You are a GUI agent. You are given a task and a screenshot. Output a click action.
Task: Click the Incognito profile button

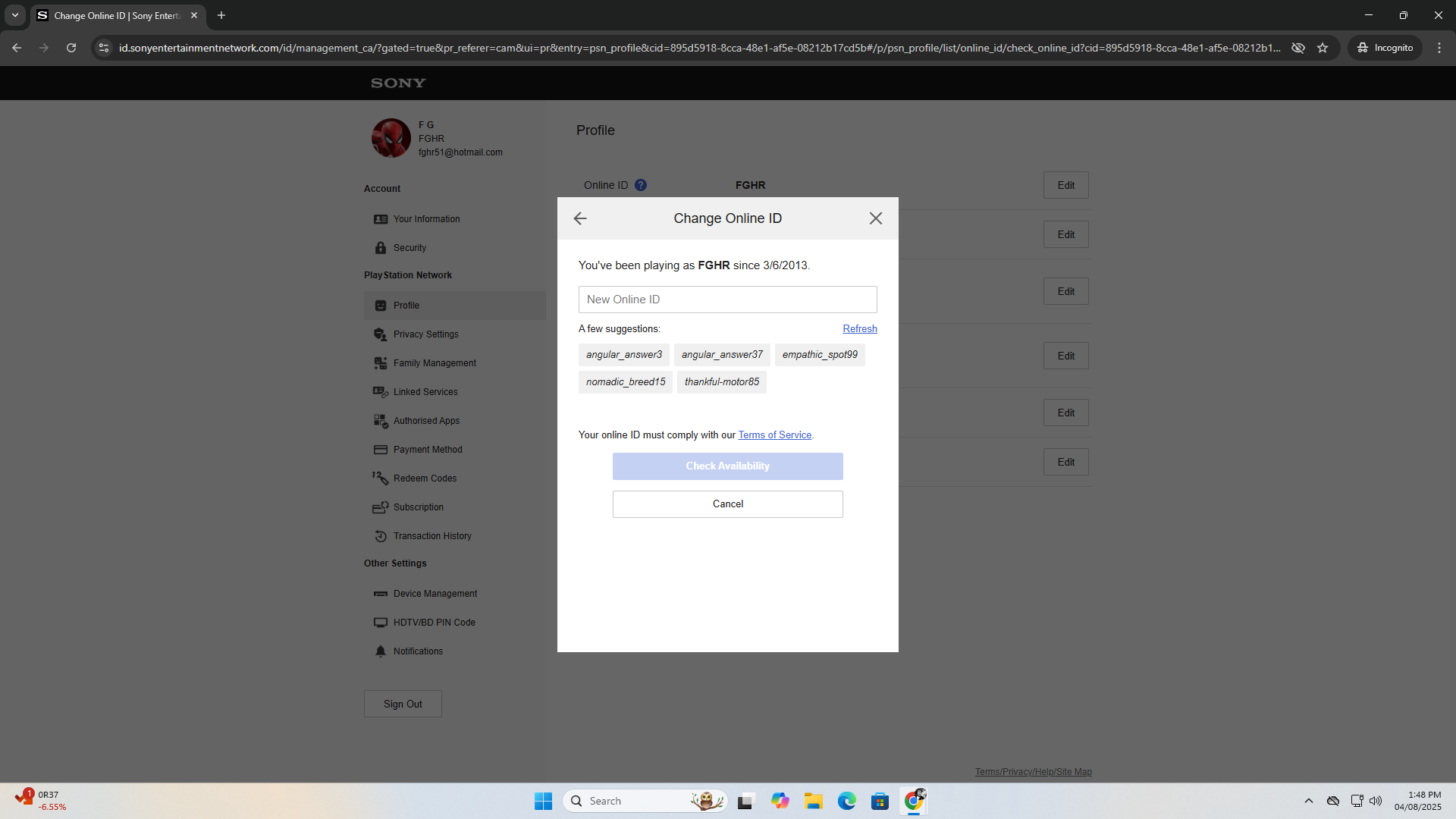point(1385,48)
